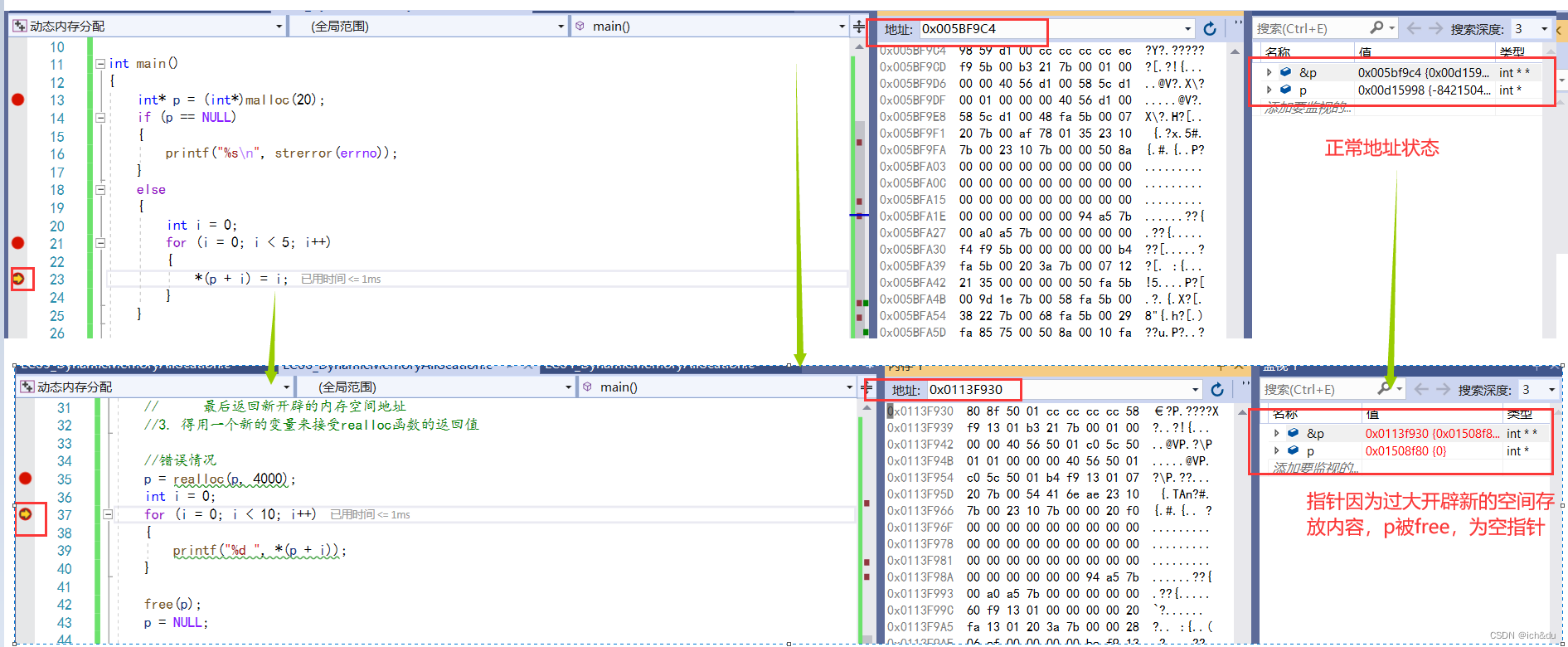The image size is (1568, 647).
Task: Expand p watch entry with value 0x01508f80
Action: (x=1276, y=450)
